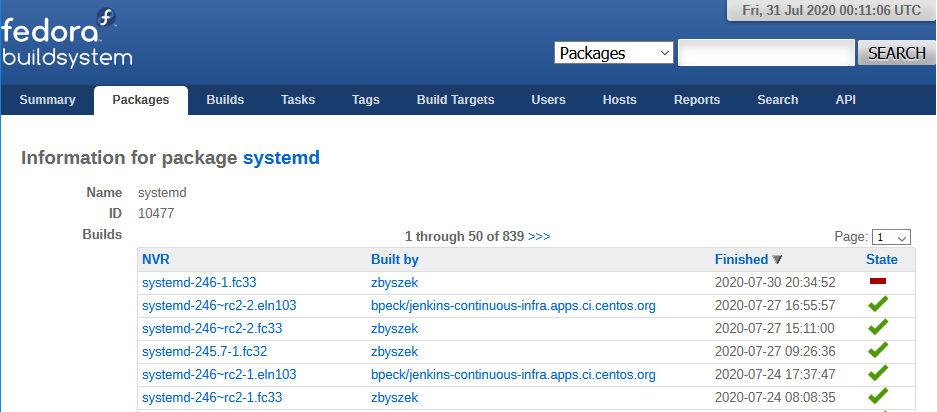
Task: Open the systemd-246-1.fc33 build link
Action: click(199, 283)
